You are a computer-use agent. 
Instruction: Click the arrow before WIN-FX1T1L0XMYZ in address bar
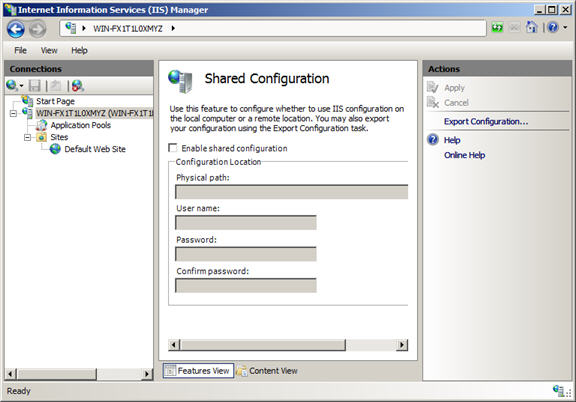click(x=84, y=28)
